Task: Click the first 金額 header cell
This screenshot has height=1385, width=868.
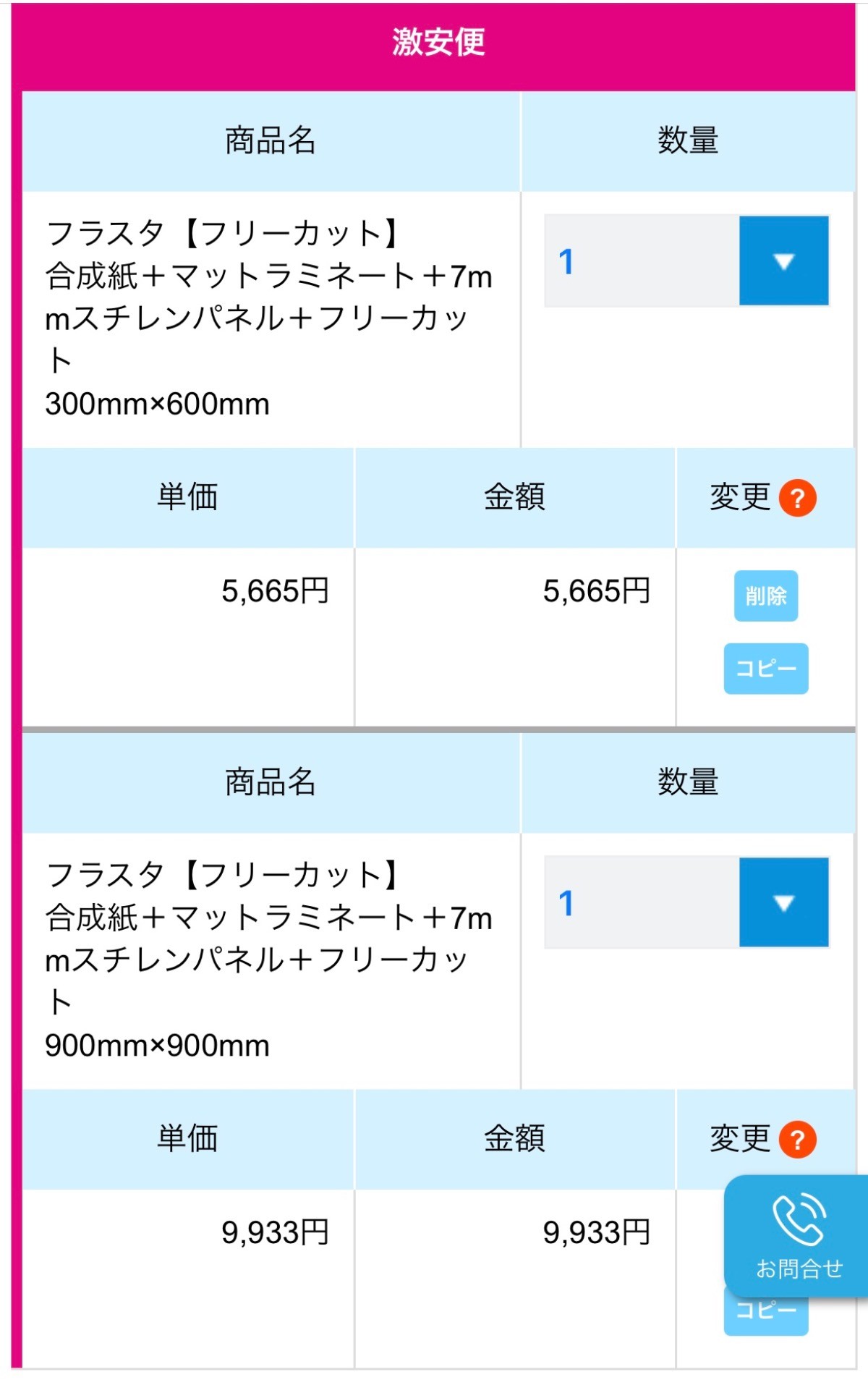Action: pyautogui.click(x=514, y=497)
